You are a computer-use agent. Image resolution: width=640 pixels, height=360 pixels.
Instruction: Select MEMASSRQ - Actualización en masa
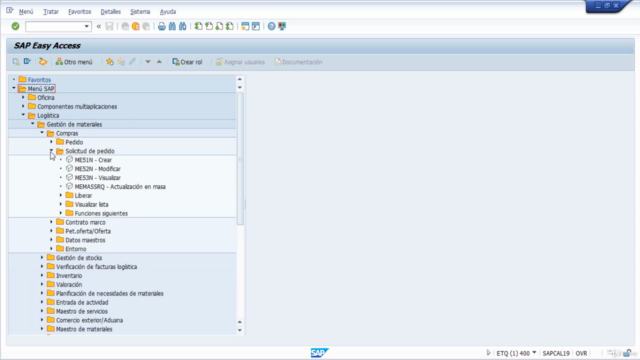point(120,187)
